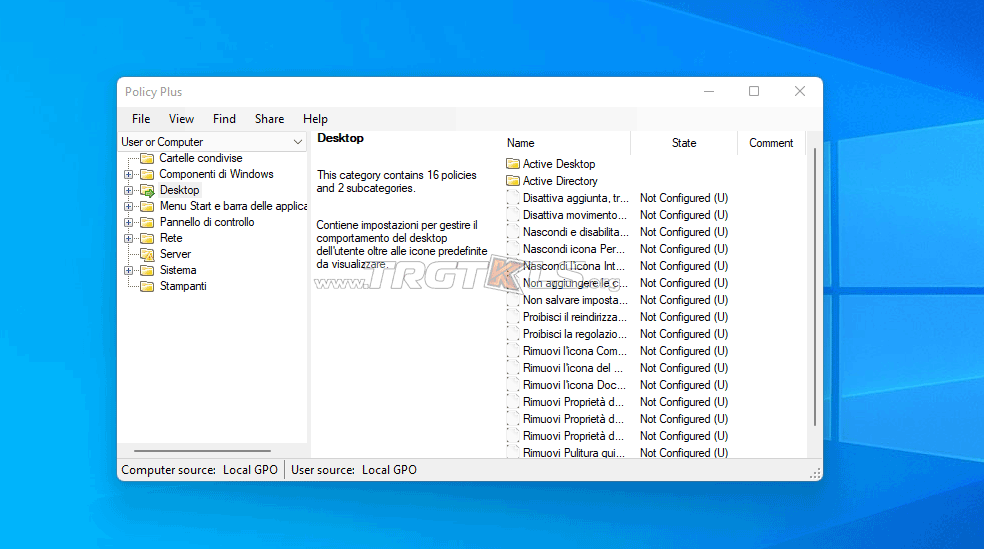
Task: Click the Server folder warning icon
Action: 147,254
